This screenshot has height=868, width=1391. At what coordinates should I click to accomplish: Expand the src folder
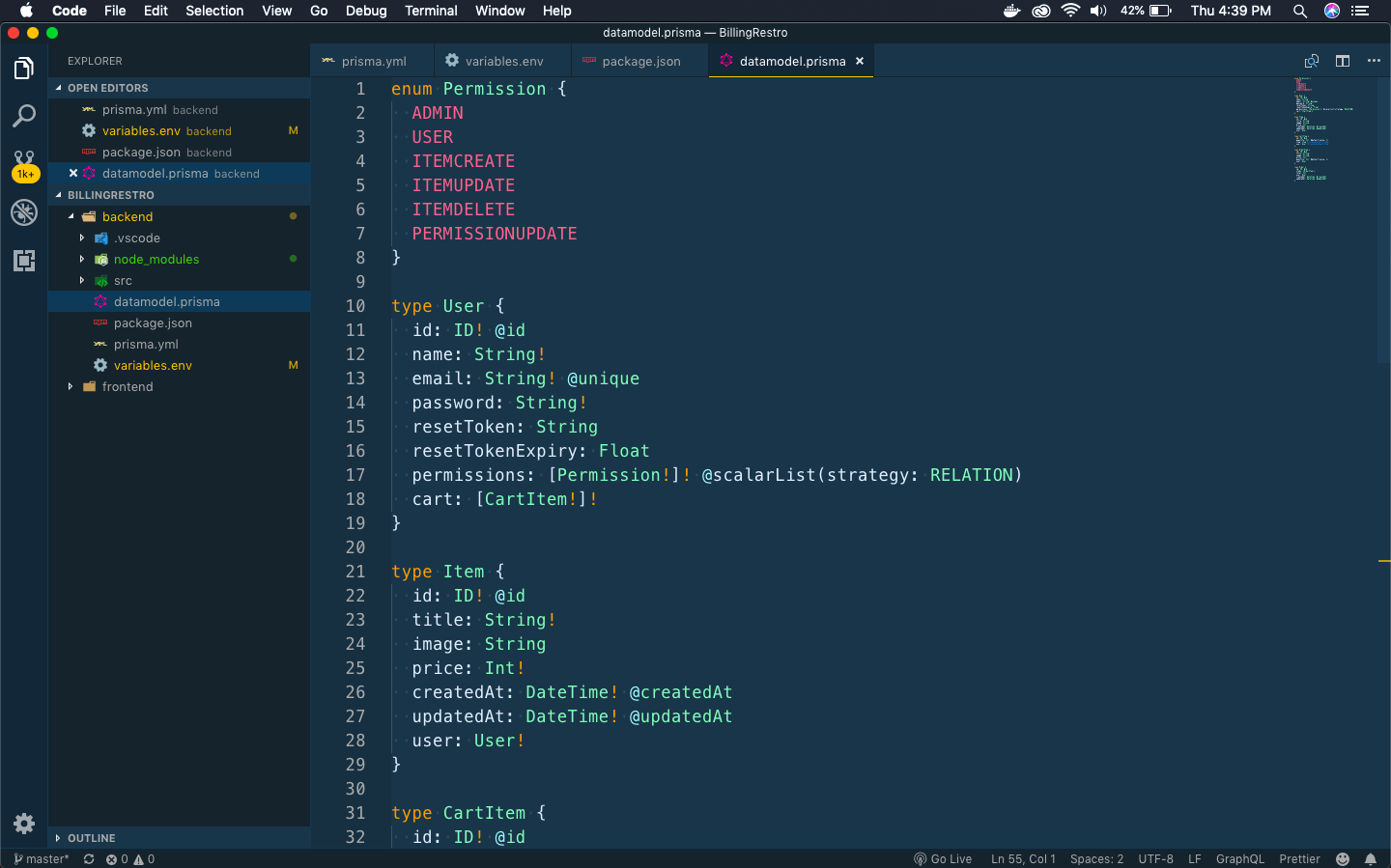[179, 281]
